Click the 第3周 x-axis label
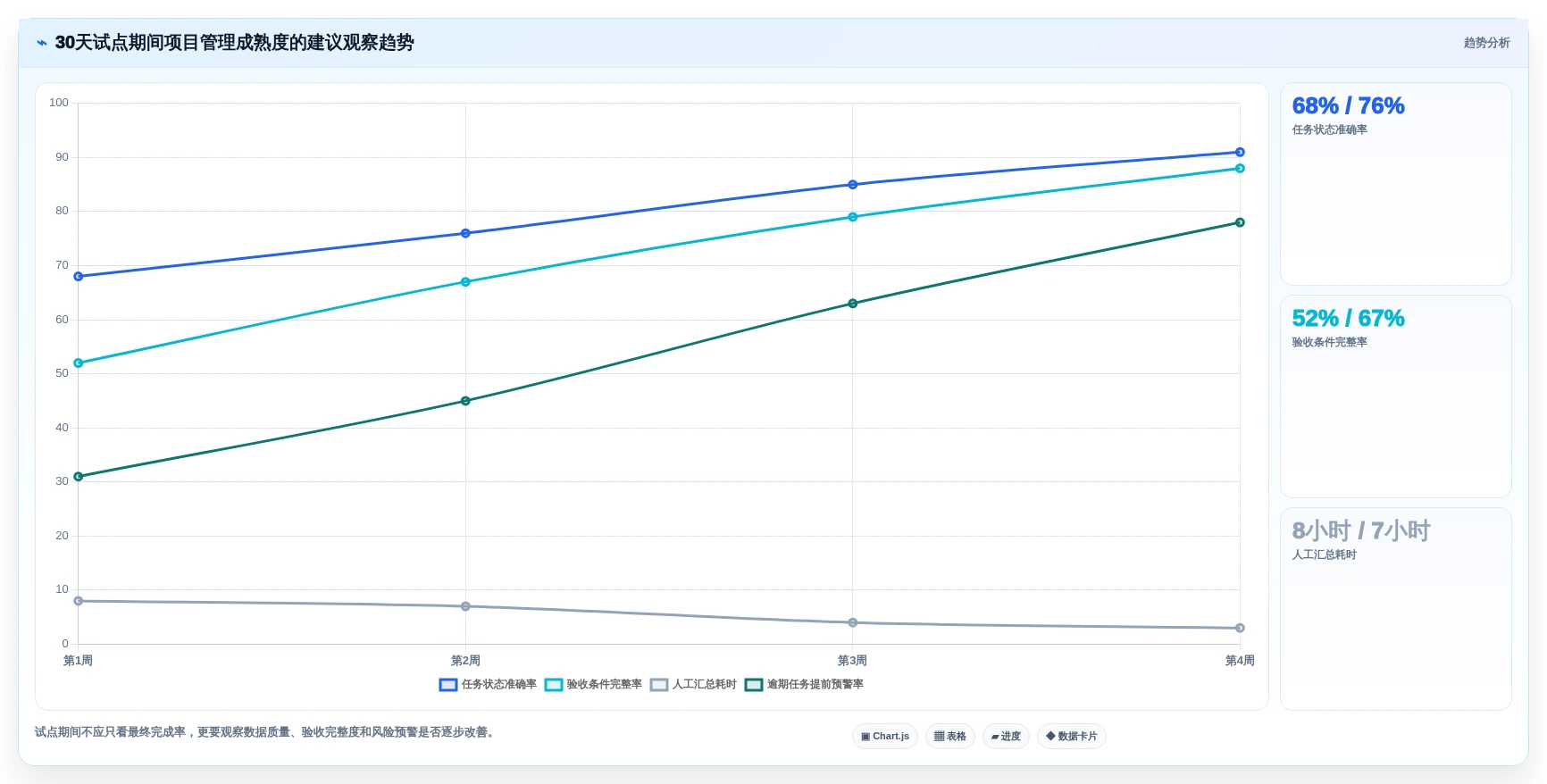Viewport: 1547px width, 784px height. click(x=852, y=661)
